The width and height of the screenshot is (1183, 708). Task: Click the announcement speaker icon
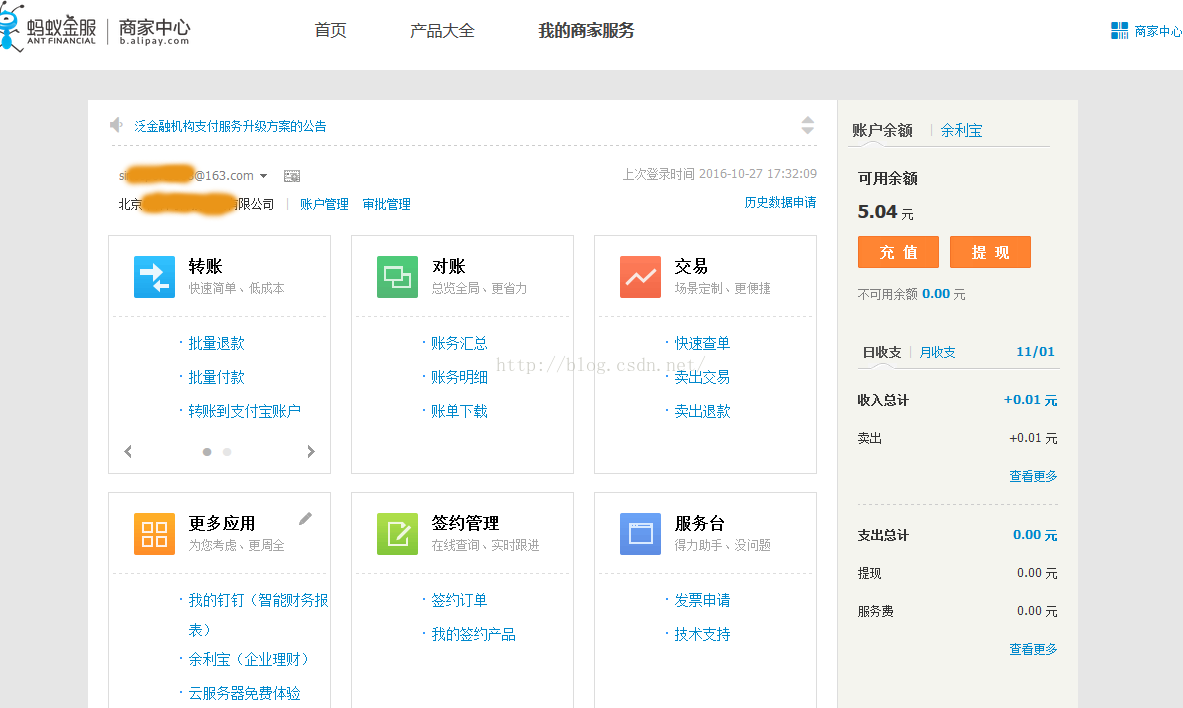pyautogui.click(x=116, y=125)
